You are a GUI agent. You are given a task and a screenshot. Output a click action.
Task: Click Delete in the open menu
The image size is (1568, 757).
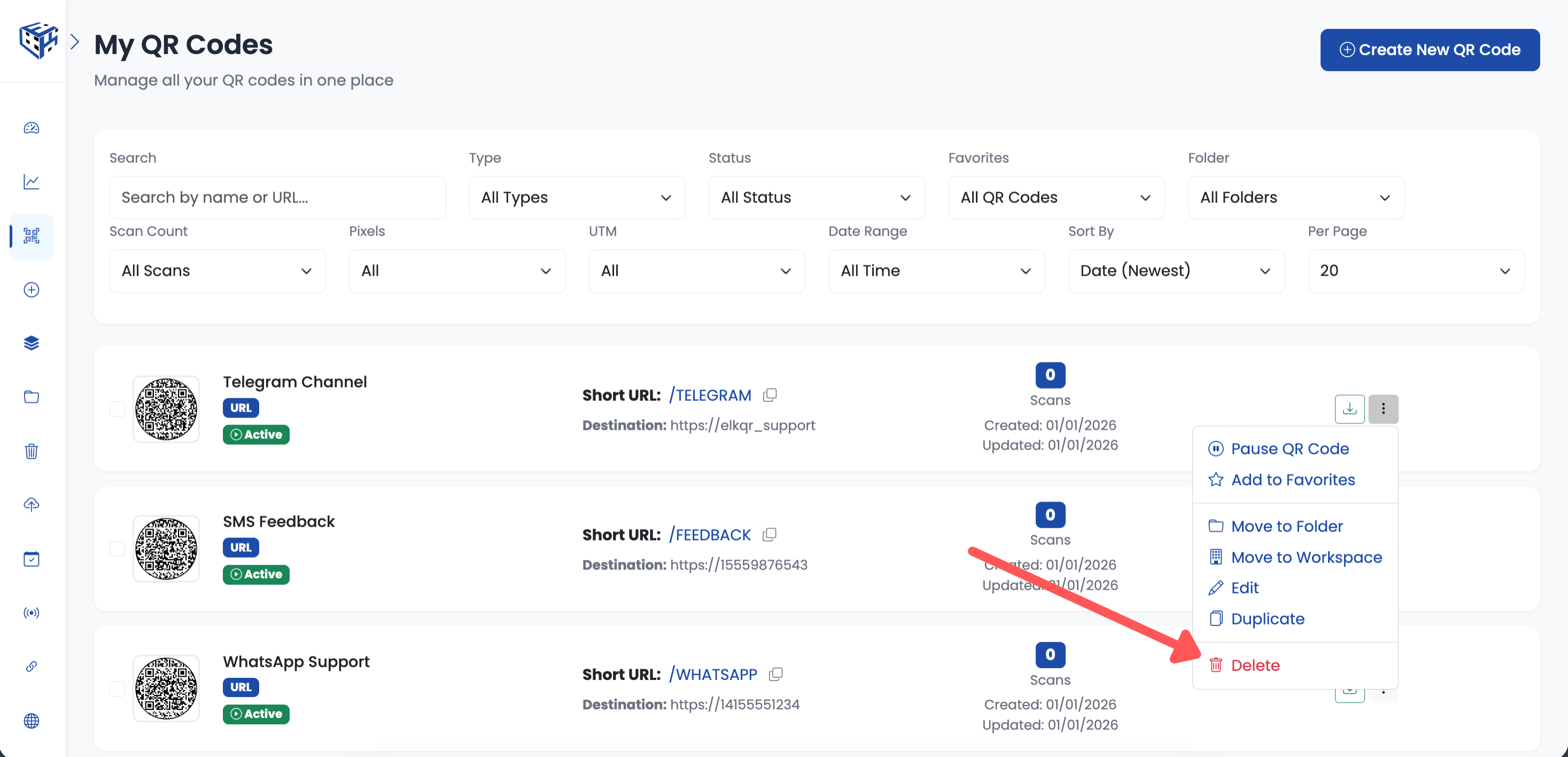pyautogui.click(x=1255, y=665)
